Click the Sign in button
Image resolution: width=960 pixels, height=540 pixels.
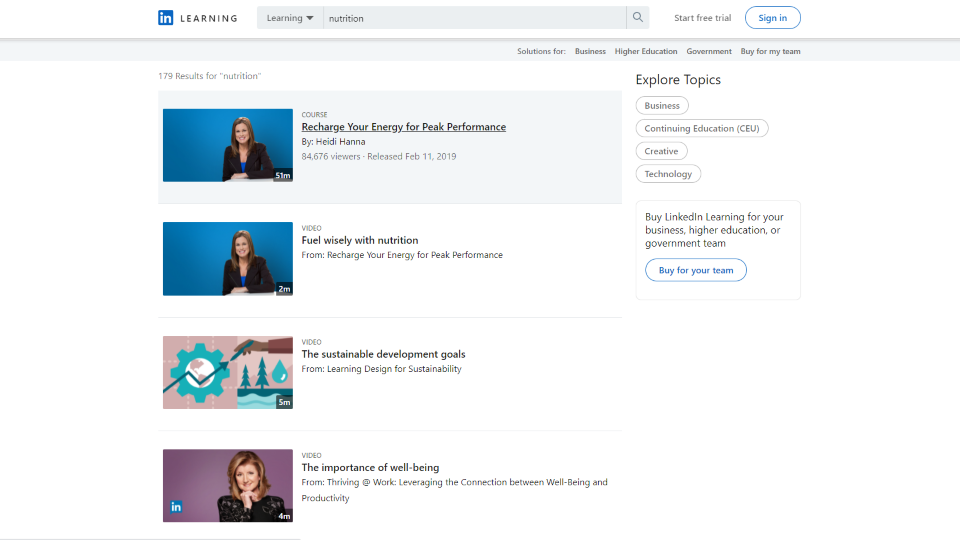pos(773,18)
